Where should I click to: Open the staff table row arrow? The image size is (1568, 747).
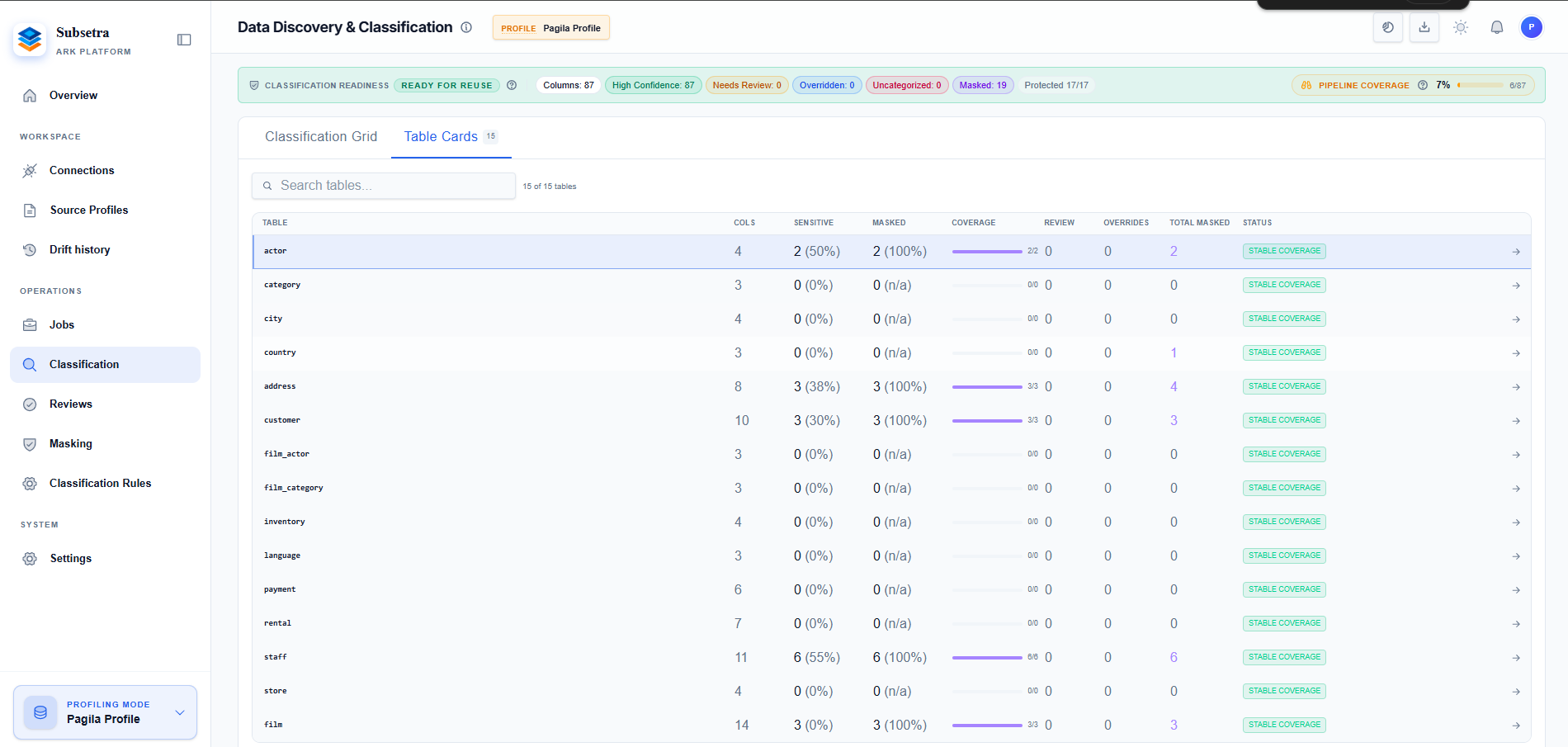1516,658
